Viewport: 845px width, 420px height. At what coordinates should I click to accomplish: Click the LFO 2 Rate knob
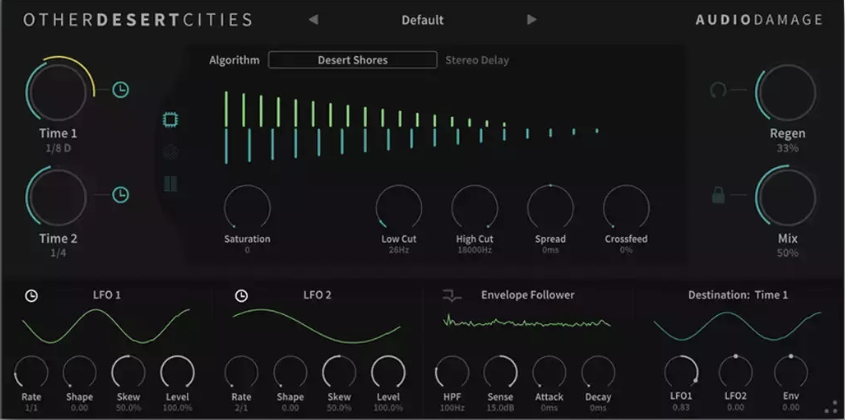[x=241, y=372]
